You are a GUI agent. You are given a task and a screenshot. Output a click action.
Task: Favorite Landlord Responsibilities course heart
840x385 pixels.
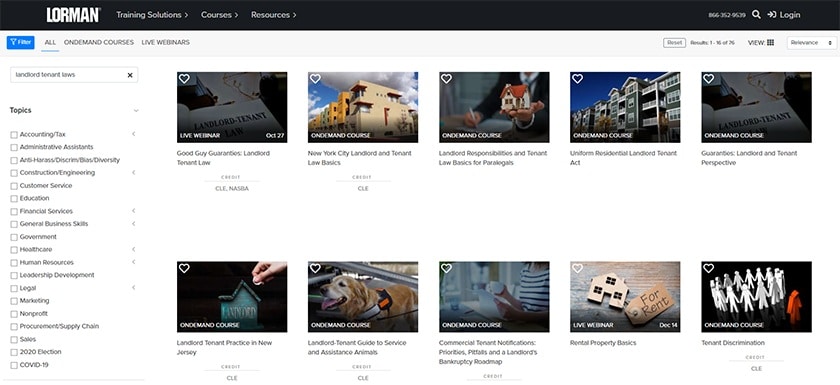pos(446,79)
